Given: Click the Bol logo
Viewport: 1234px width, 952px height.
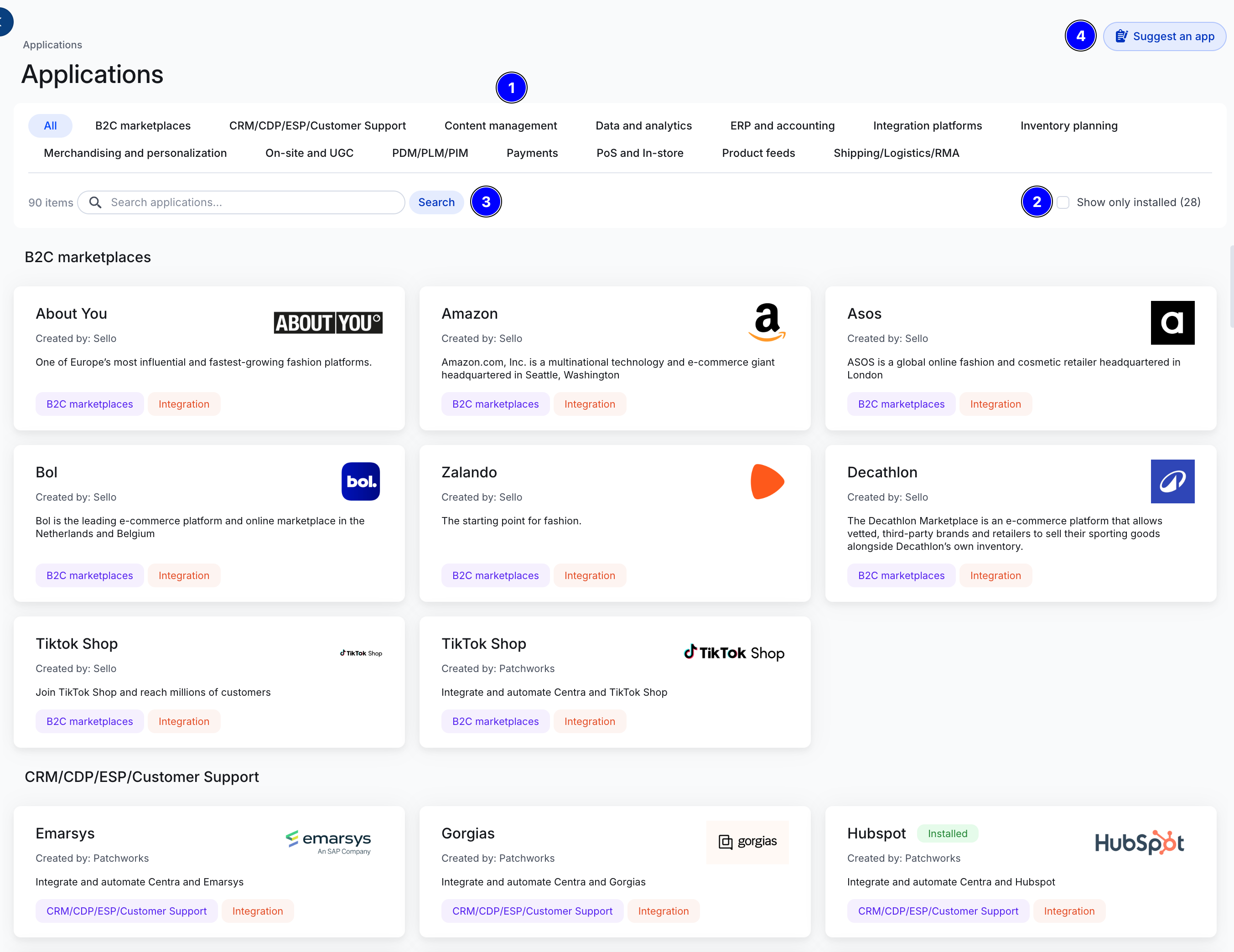Looking at the screenshot, I should [x=360, y=481].
